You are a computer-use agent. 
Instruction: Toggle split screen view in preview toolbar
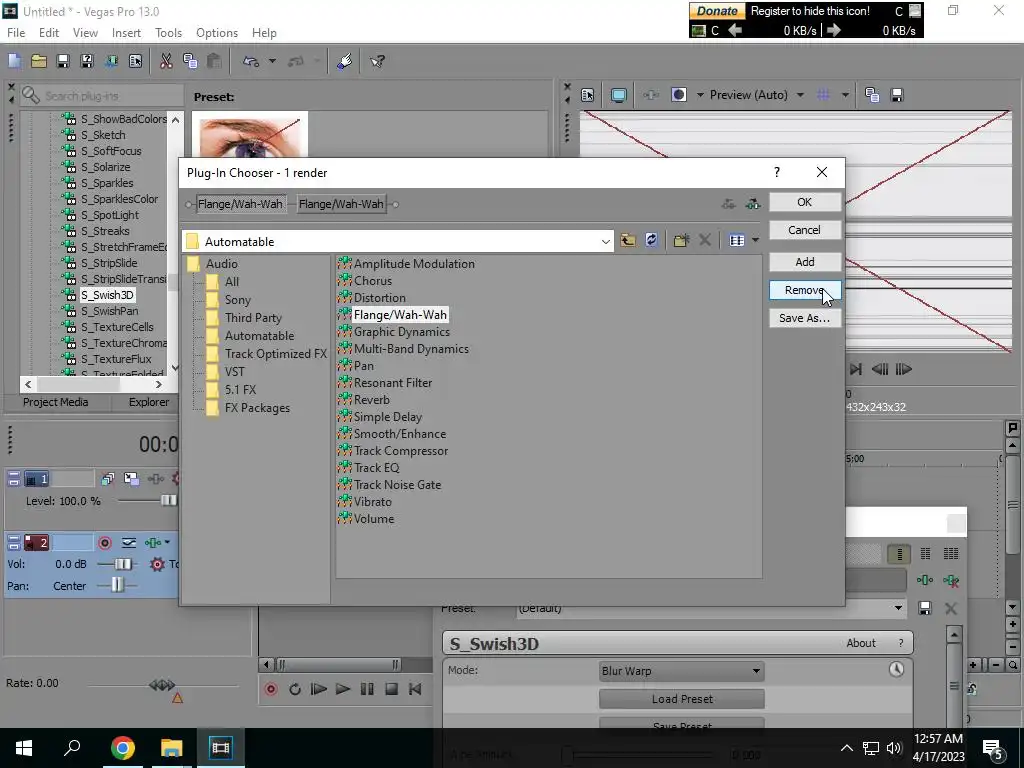[679, 95]
